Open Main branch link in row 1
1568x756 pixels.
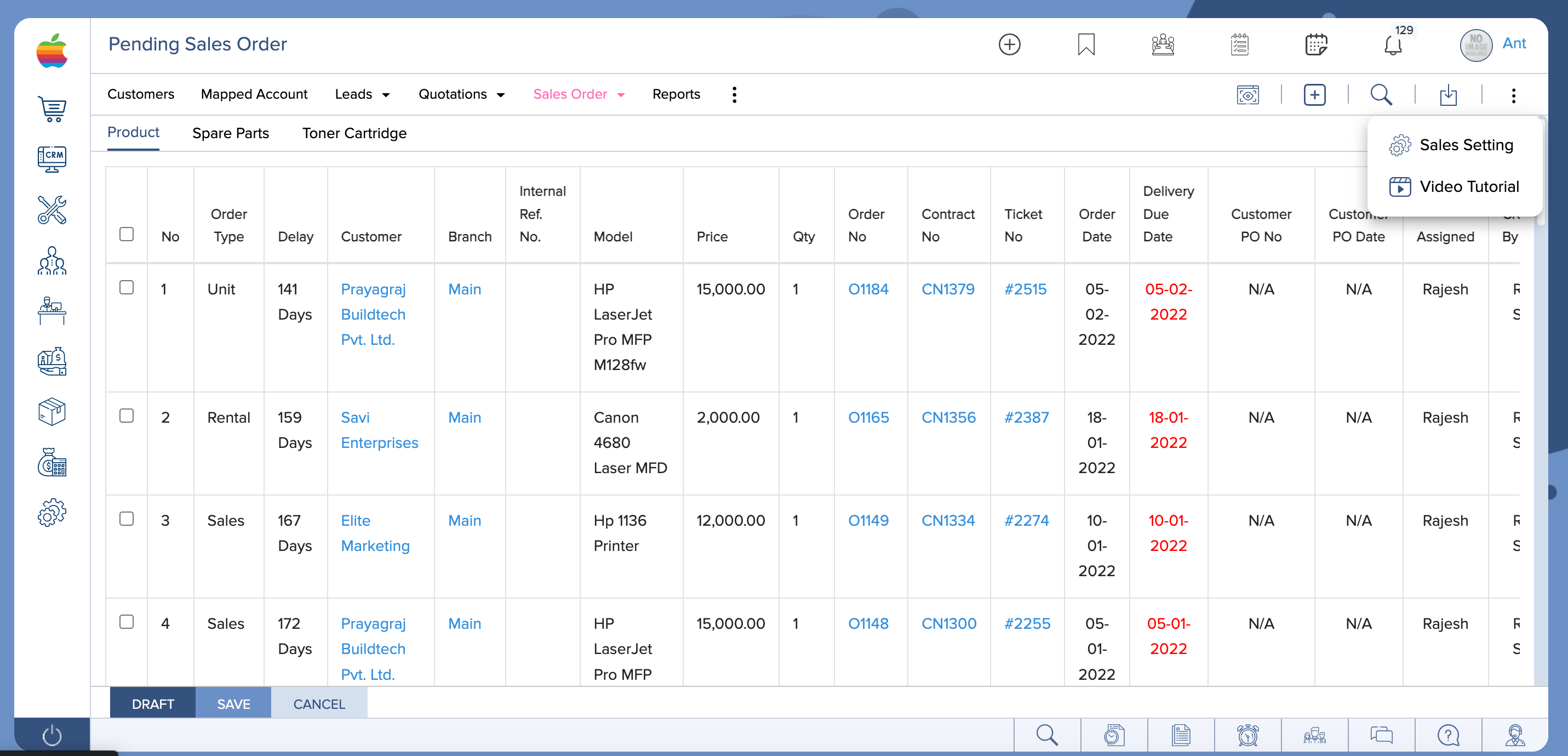click(465, 289)
